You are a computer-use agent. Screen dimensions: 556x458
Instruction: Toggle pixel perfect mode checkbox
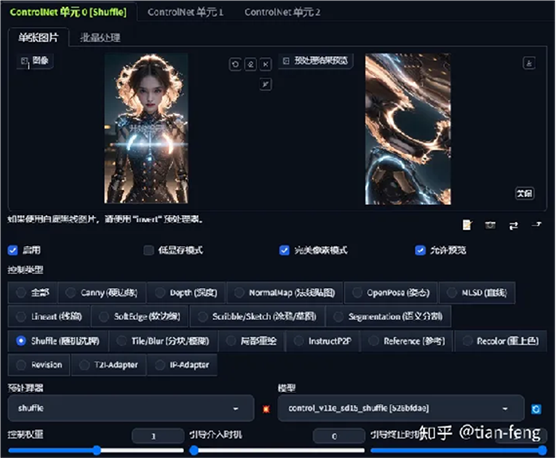pos(284,250)
